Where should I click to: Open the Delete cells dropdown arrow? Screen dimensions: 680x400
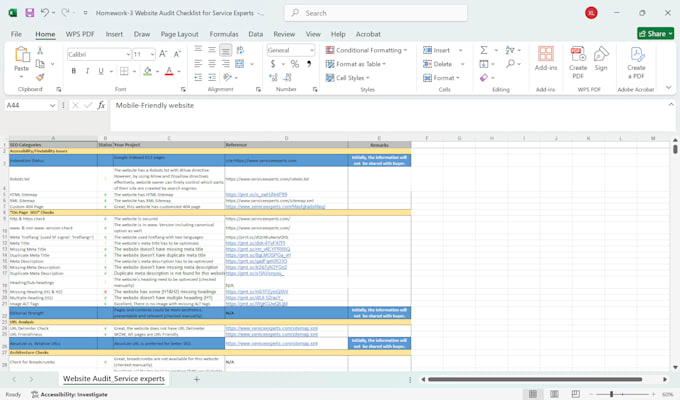[462, 64]
